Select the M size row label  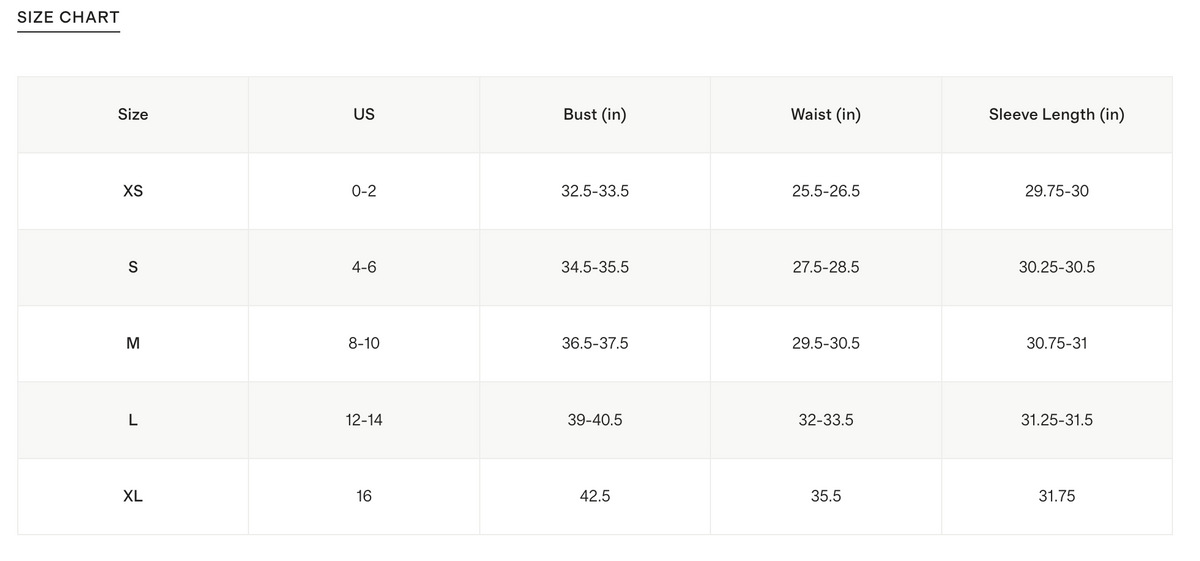click(x=133, y=343)
